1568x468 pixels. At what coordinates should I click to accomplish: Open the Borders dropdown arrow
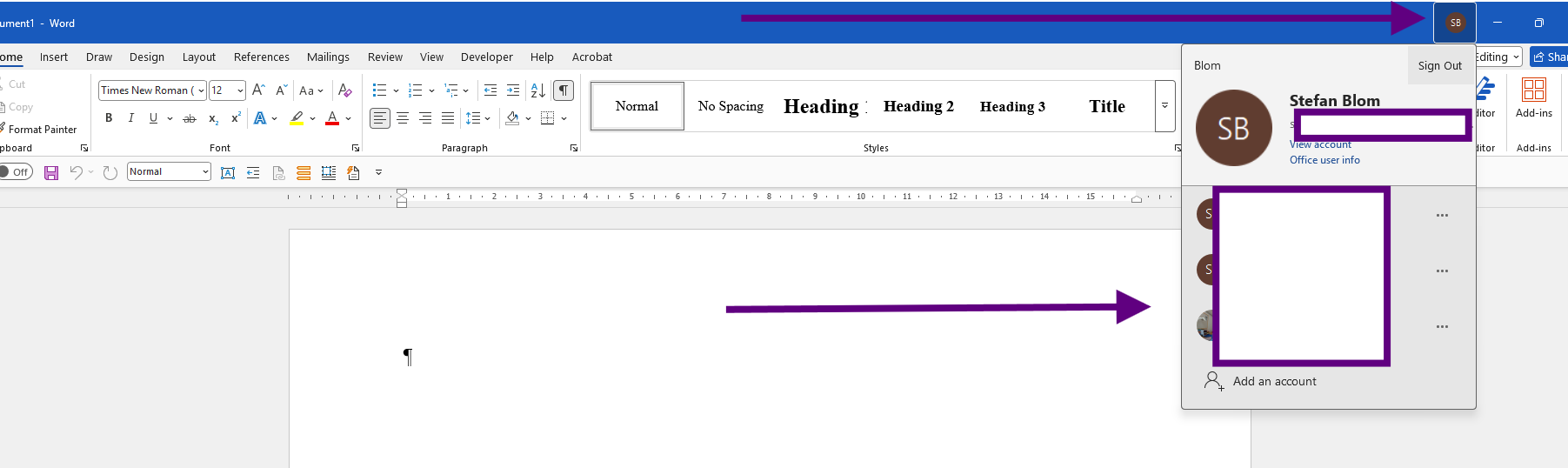pyautogui.click(x=564, y=118)
